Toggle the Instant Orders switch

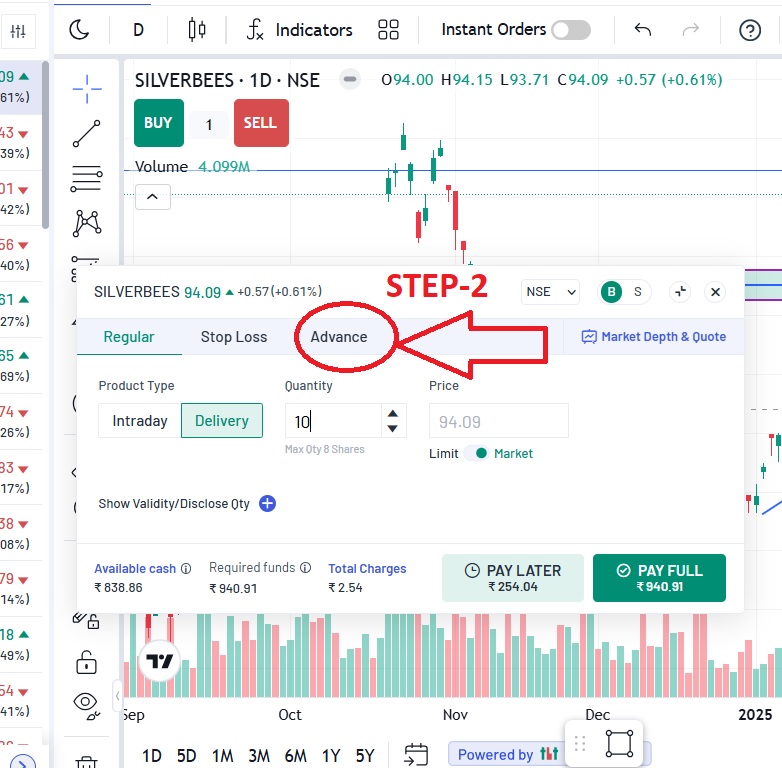tap(570, 30)
